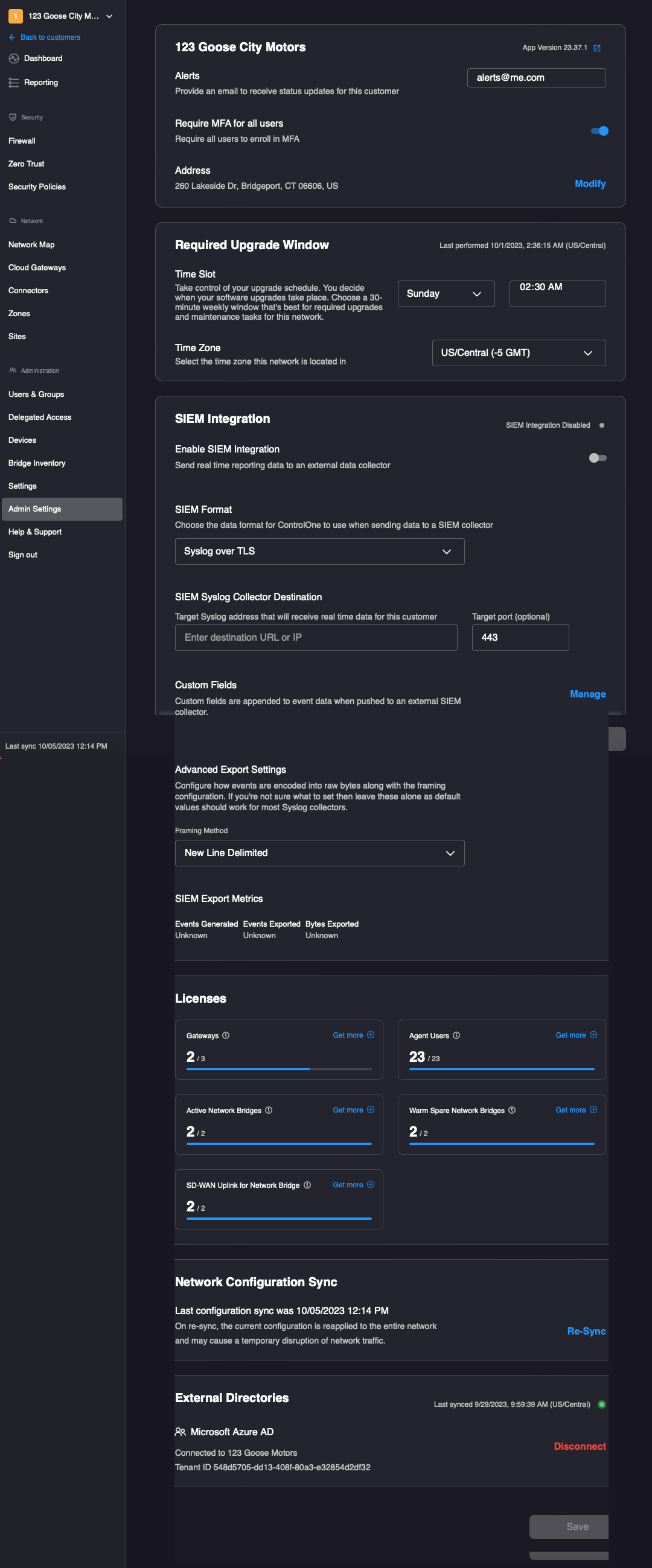Click the destination URL or IP field

tap(316, 638)
